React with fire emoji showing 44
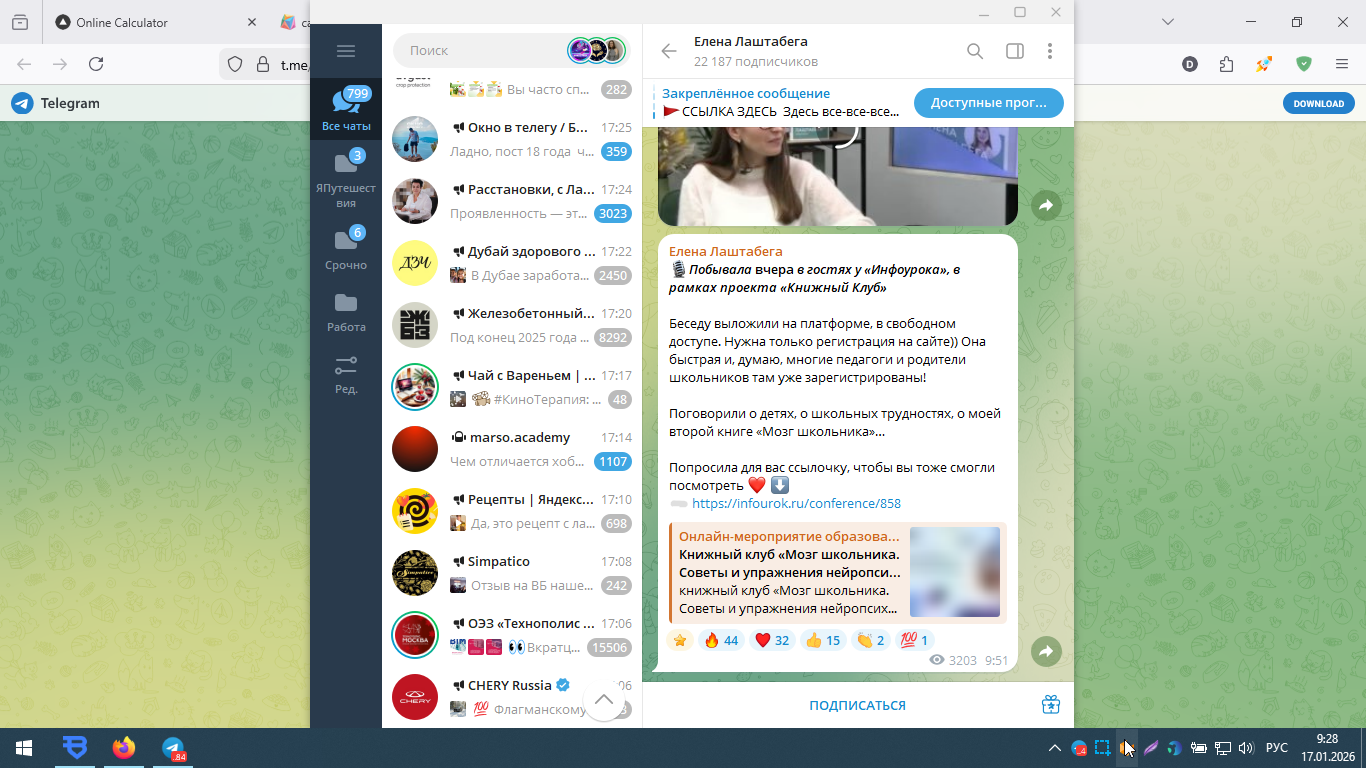Viewport: 1366px width, 768px height. (720, 640)
